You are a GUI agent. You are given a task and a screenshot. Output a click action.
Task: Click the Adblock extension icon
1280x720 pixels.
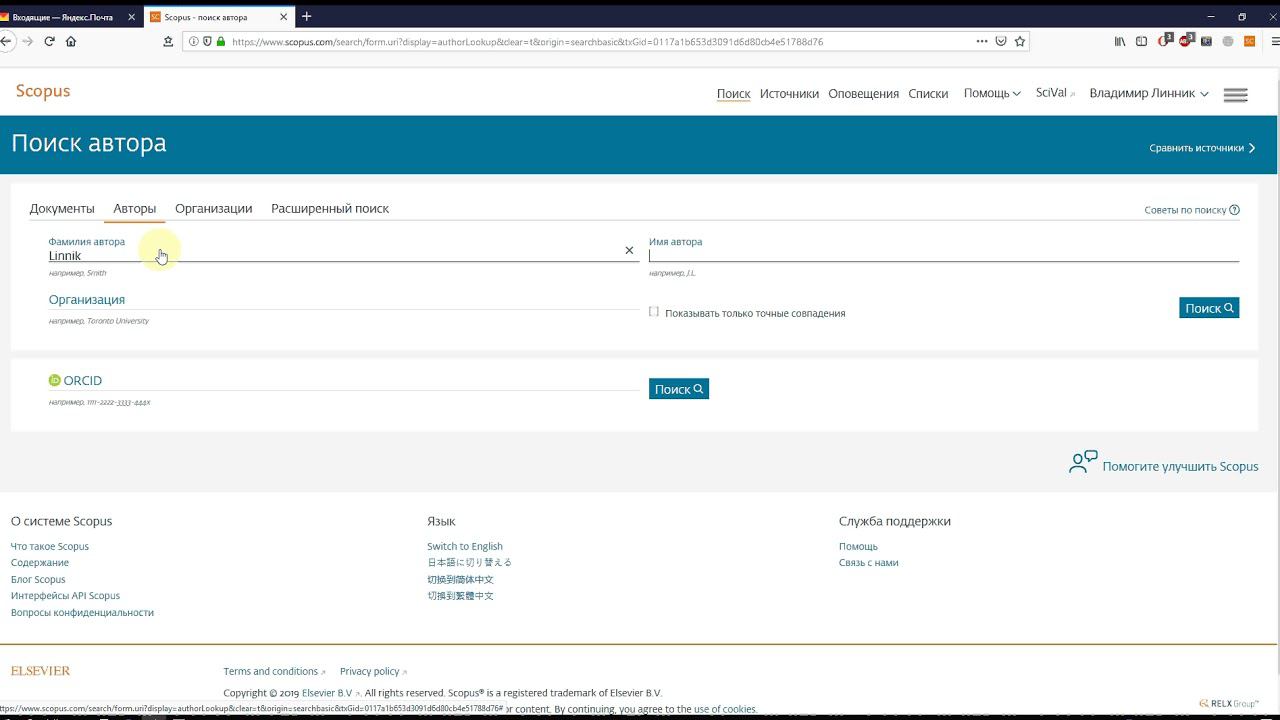coord(1185,42)
